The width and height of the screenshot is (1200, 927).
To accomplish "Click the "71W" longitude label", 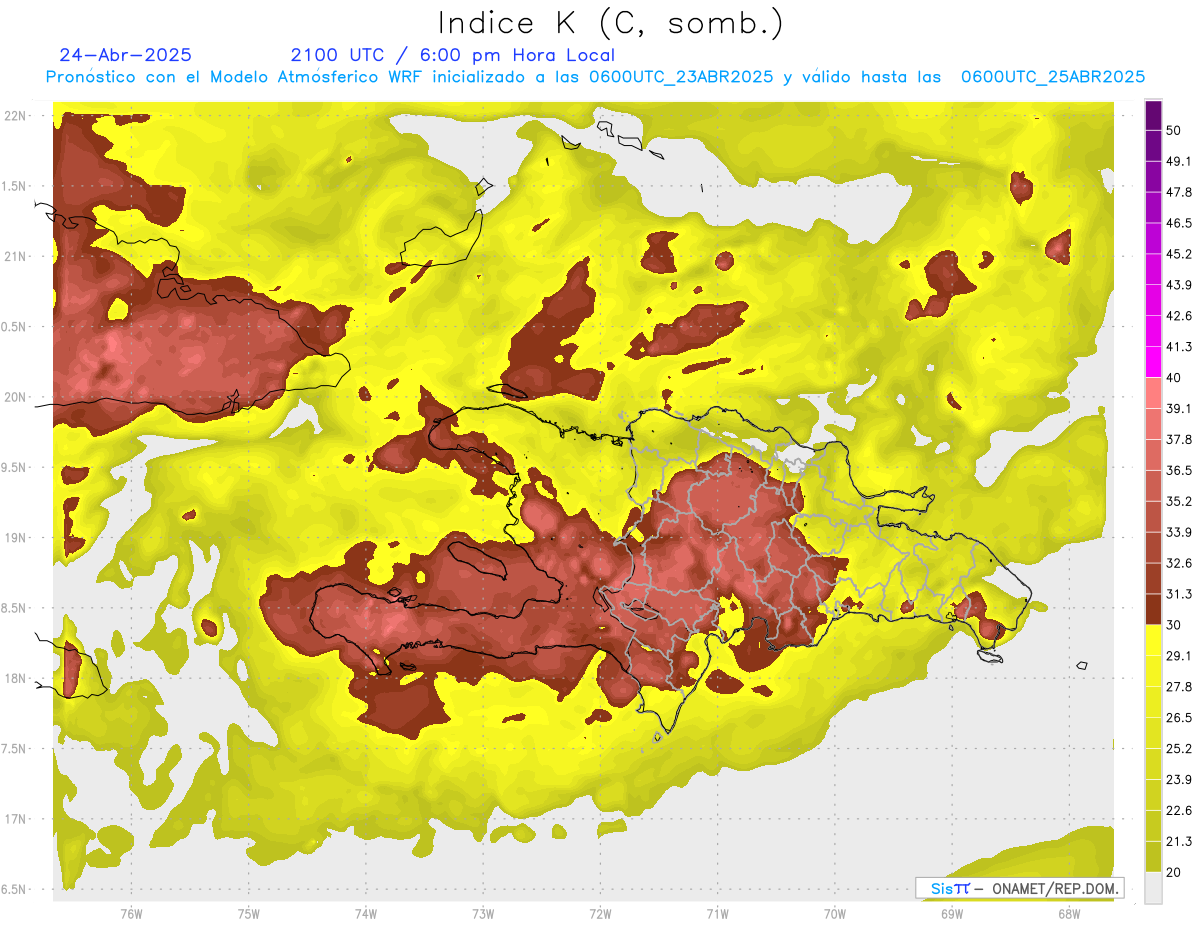I will [x=717, y=914].
